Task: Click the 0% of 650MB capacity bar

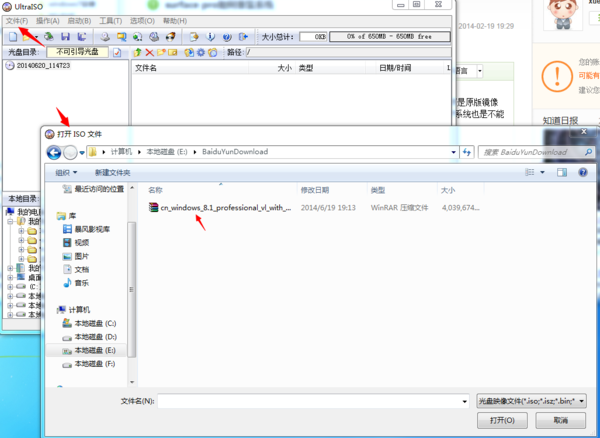Action: point(390,37)
